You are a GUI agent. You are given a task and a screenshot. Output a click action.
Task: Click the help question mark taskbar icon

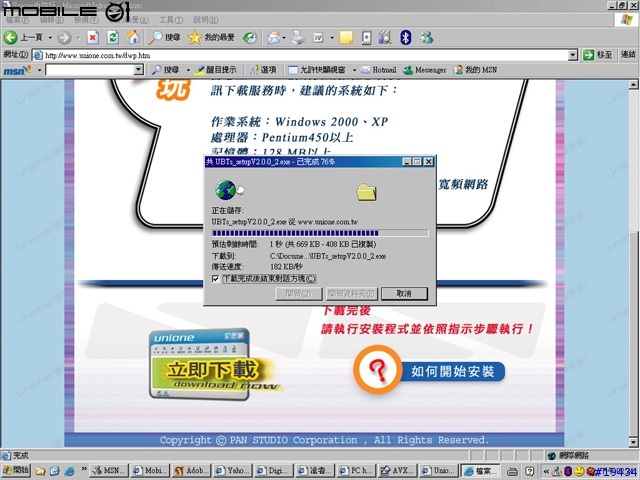pyautogui.click(x=529, y=471)
